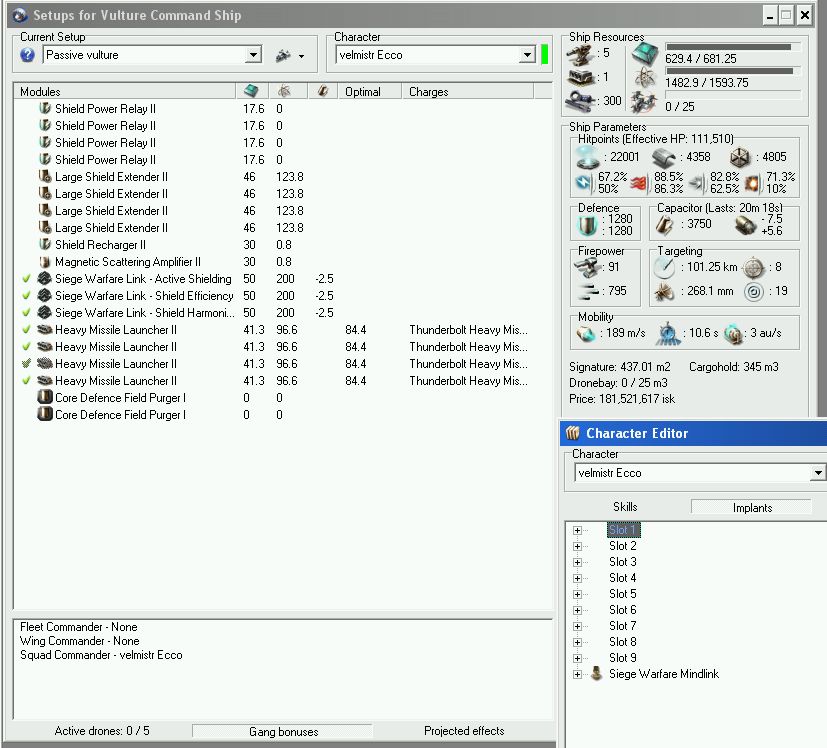Click the thermal resistance flame icon
The height and width of the screenshot is (748, 827).
pyautogui.click(x=639, y=183)
